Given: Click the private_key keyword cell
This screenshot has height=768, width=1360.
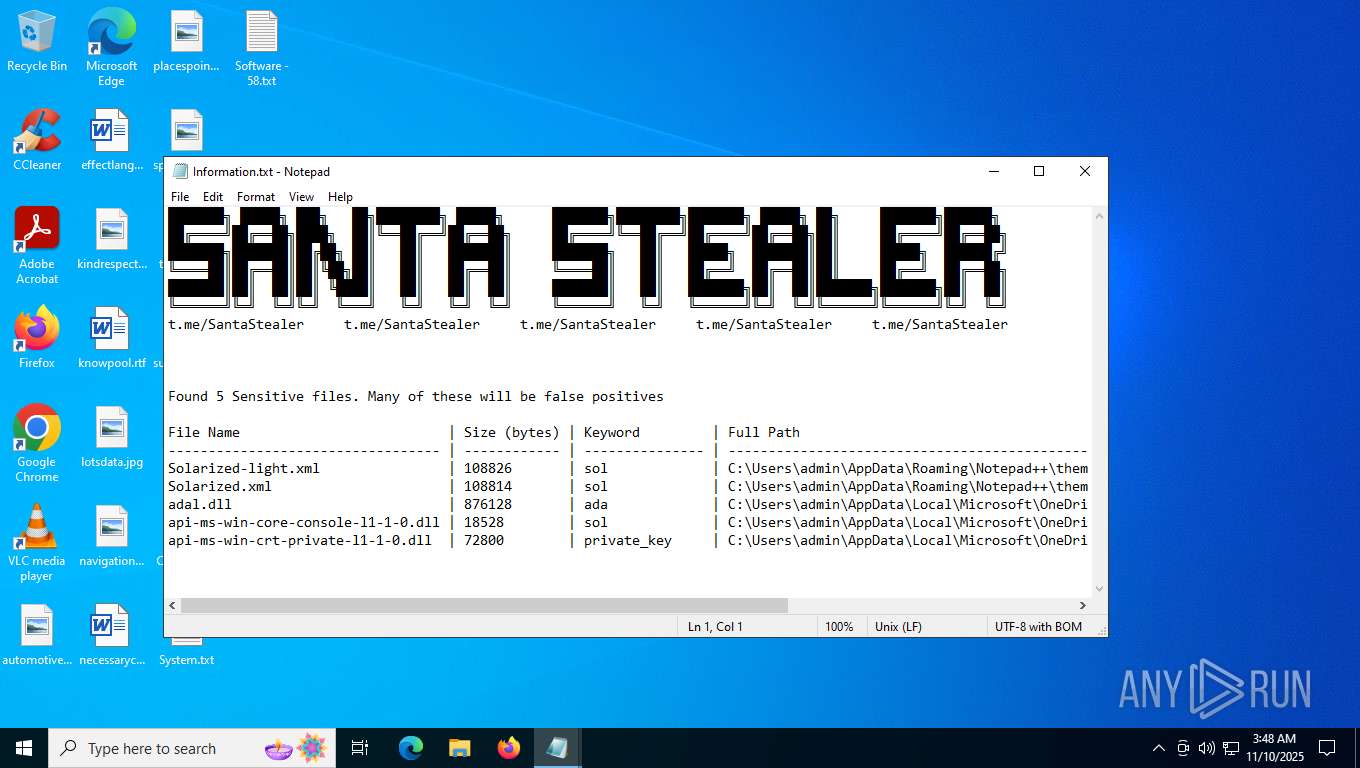Looking at the screenshot, I should click(628, 540).
